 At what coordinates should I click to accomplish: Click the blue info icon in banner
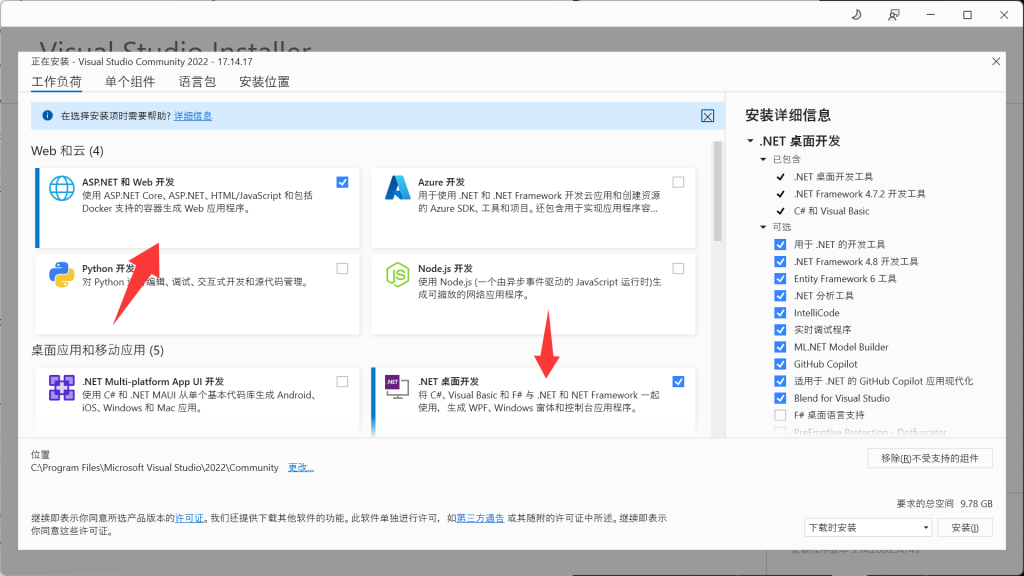pyautogui.click(x=46, y=116)
